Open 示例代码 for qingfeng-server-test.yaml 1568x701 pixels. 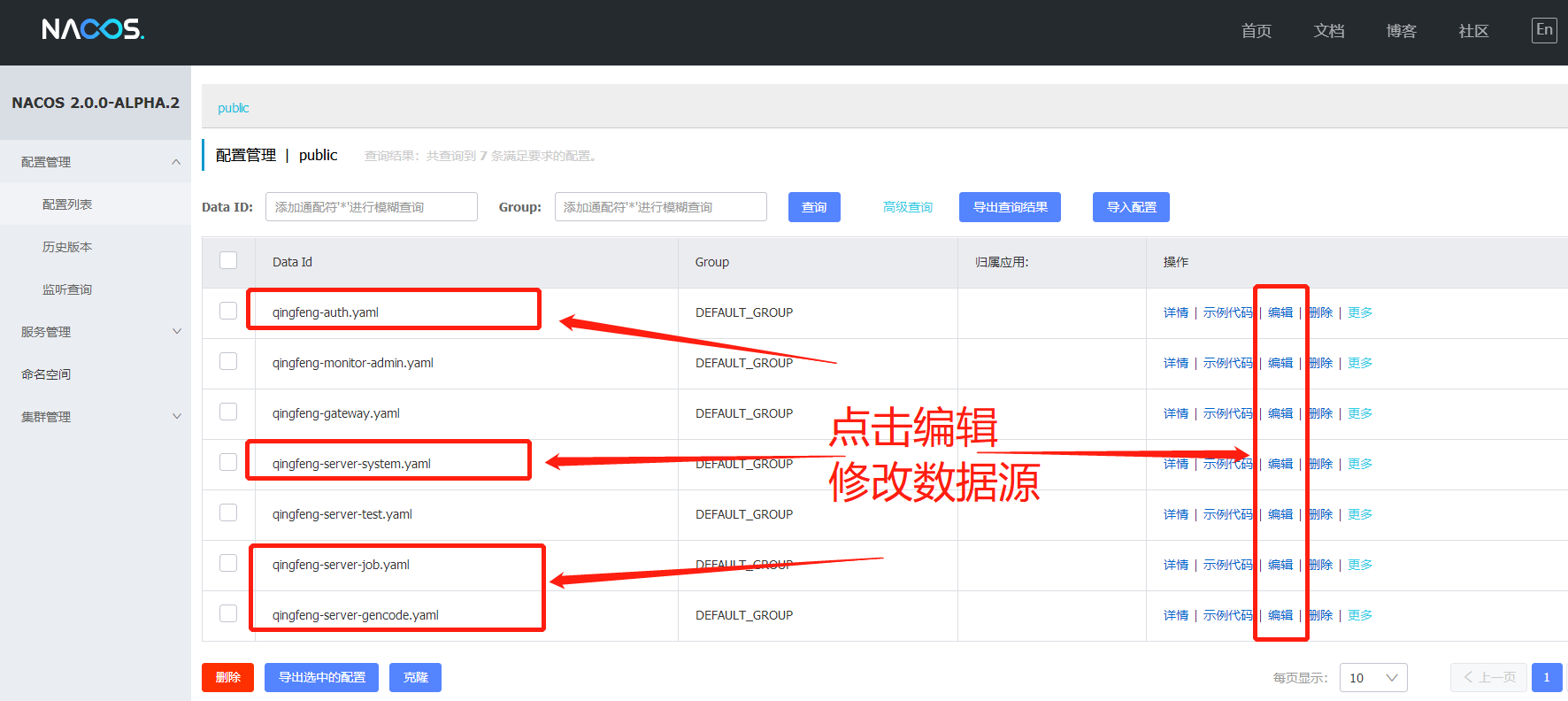coord(1228,514)
